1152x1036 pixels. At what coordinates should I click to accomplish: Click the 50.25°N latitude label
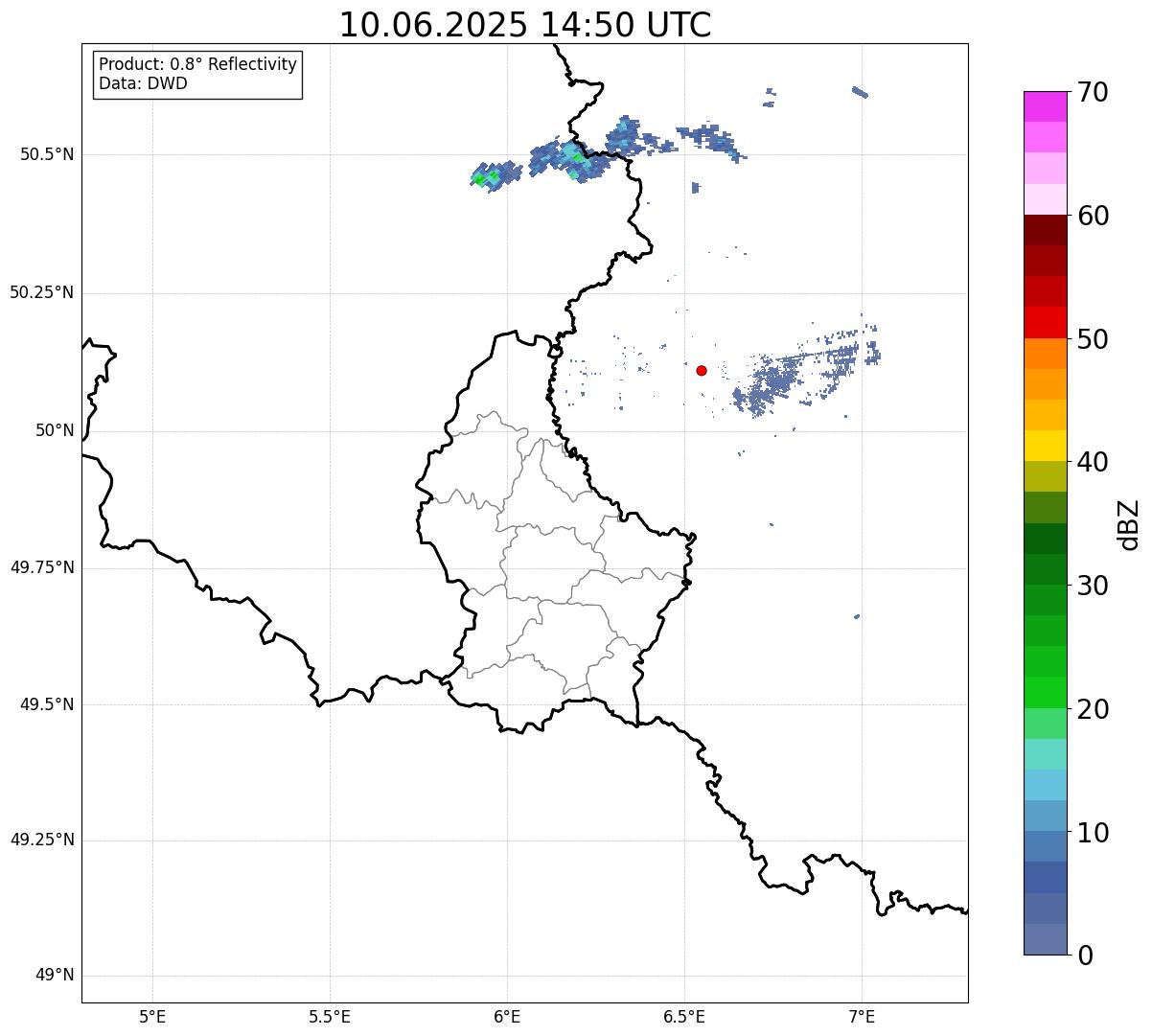click(x=41, y=292)
